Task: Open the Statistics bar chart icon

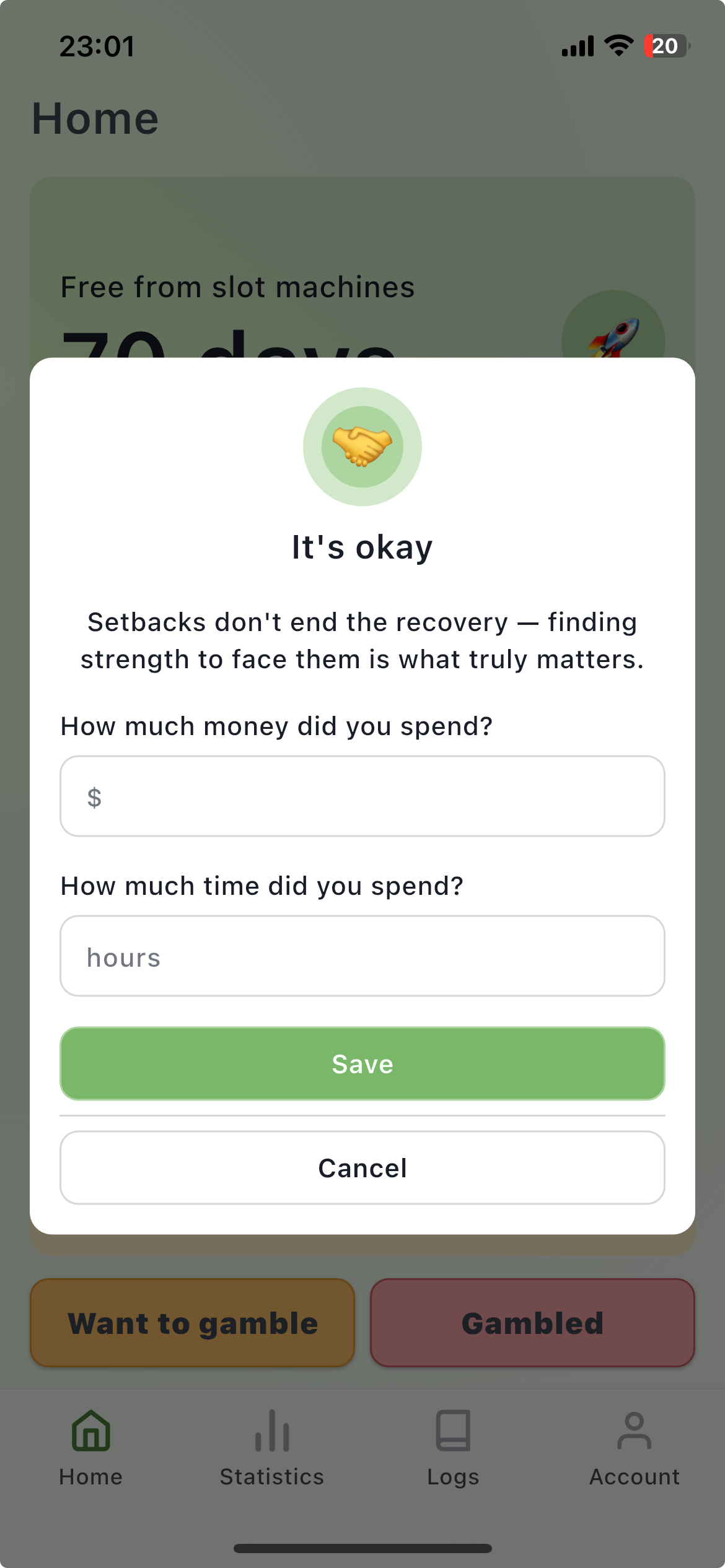Action: 272,1431
